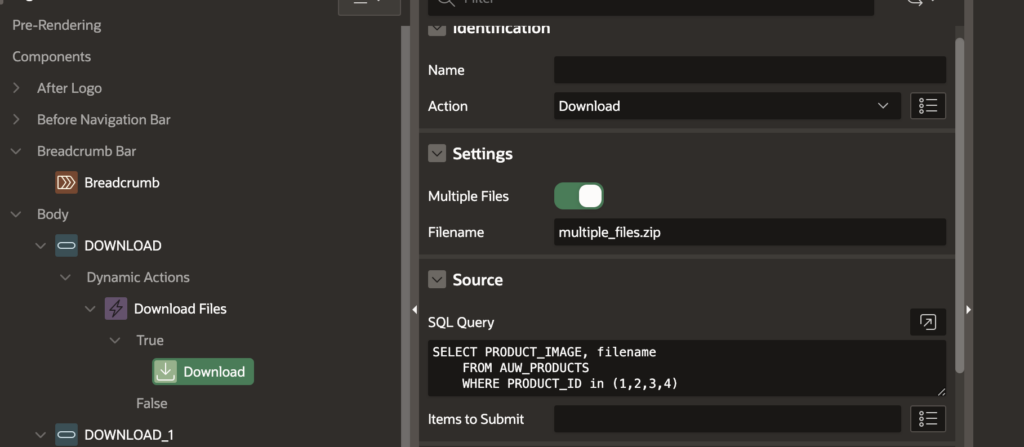Image resolution: width=1024 pixels, height=447 pixels.
Task: Toggle the Multiple Files switch off
Action: tap(579, 196)
